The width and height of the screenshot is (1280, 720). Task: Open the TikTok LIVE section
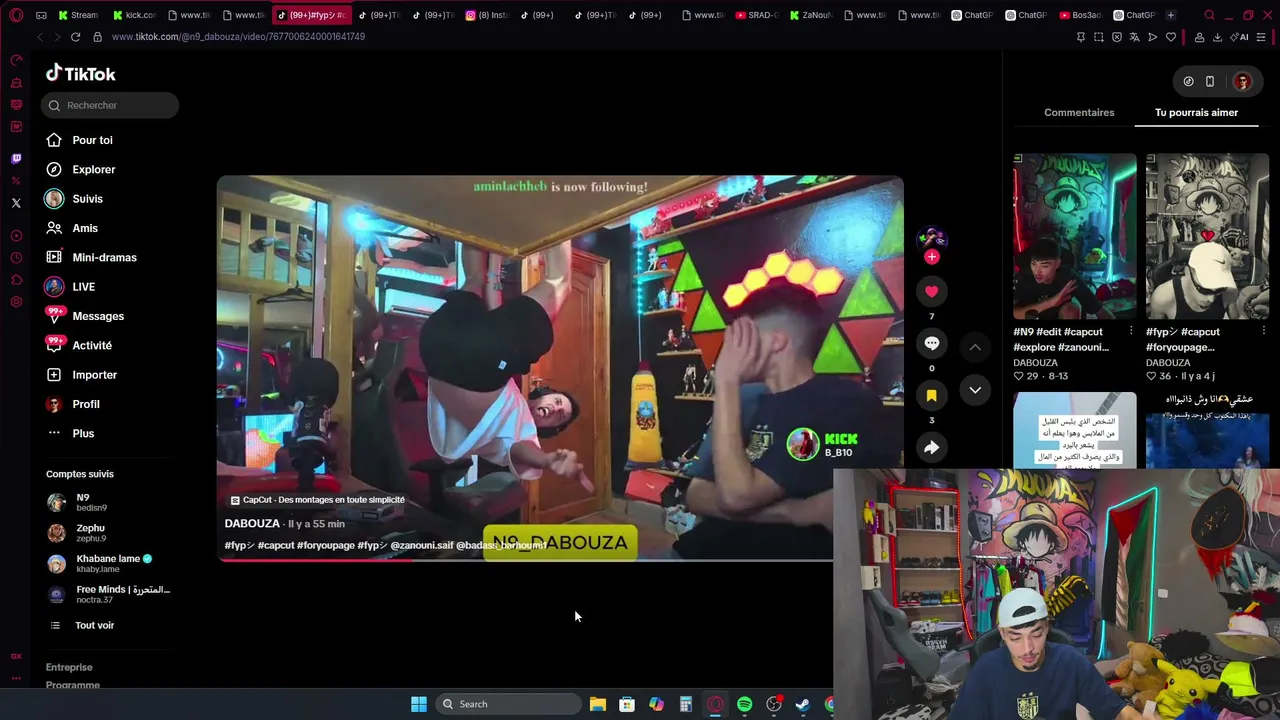tap(83, 287)
